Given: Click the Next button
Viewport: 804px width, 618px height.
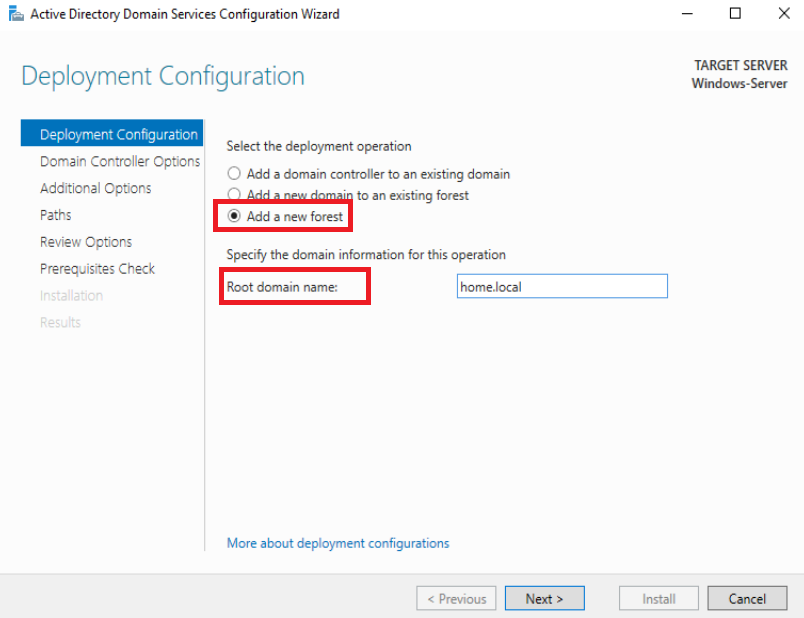Looking at the screenshot, I should click(x=545, y=599).
